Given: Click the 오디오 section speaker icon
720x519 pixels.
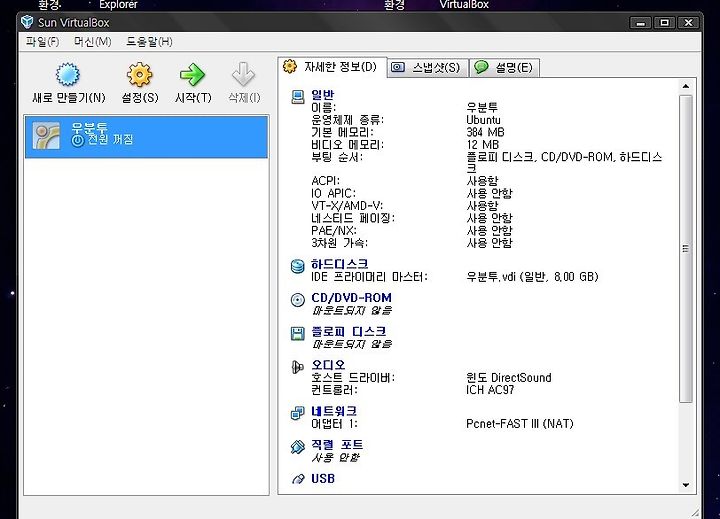Looking at the screenshot, I should click(298, 367).
